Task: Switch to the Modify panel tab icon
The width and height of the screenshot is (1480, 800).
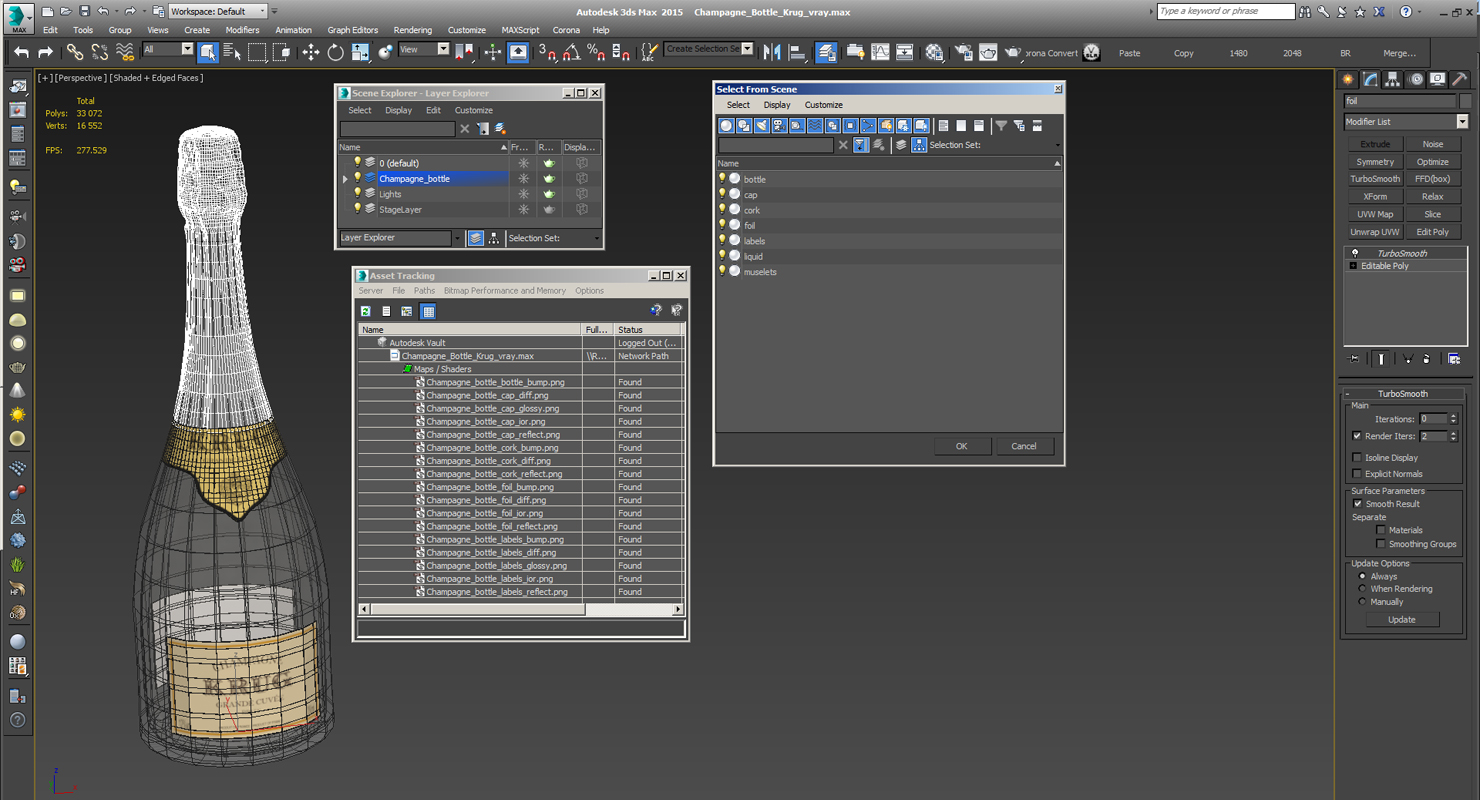Action: [1370, 79]
